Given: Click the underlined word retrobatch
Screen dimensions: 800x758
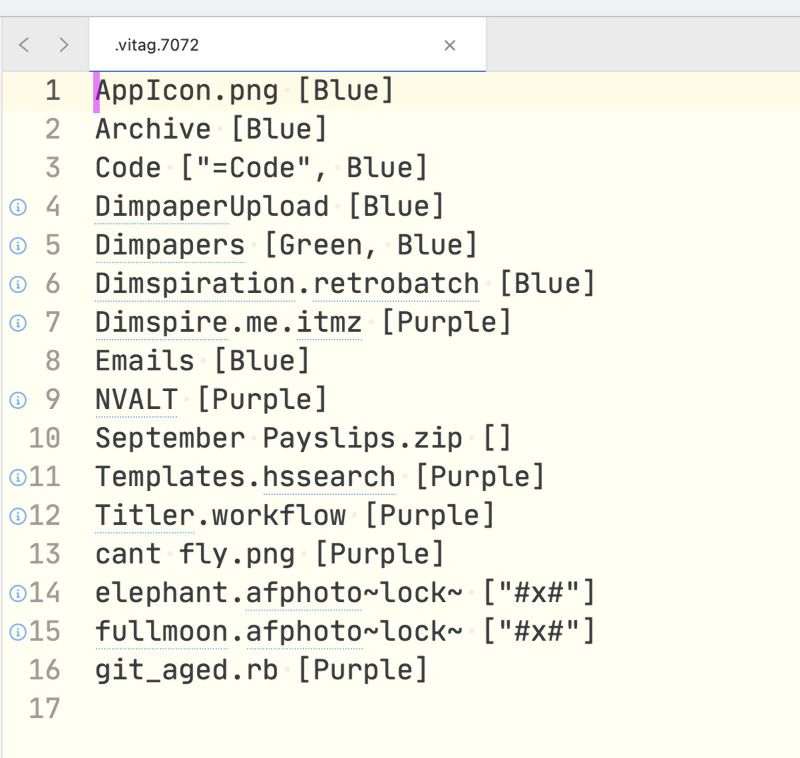Looking at the screenshot, I should [x=395, y=284].
